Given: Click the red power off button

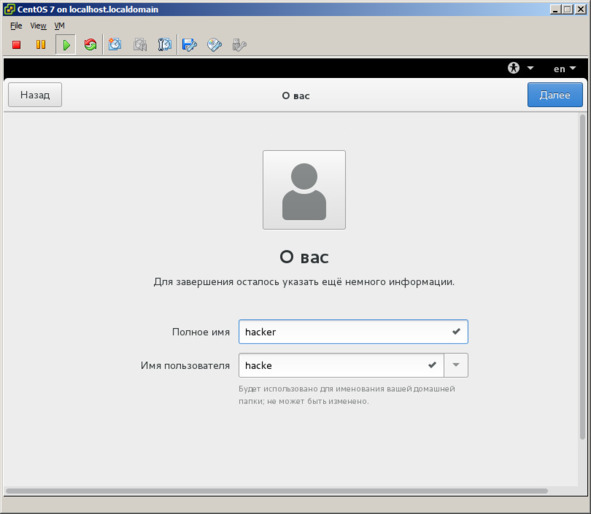Looking at the screenshot, I should coord(16,45).
